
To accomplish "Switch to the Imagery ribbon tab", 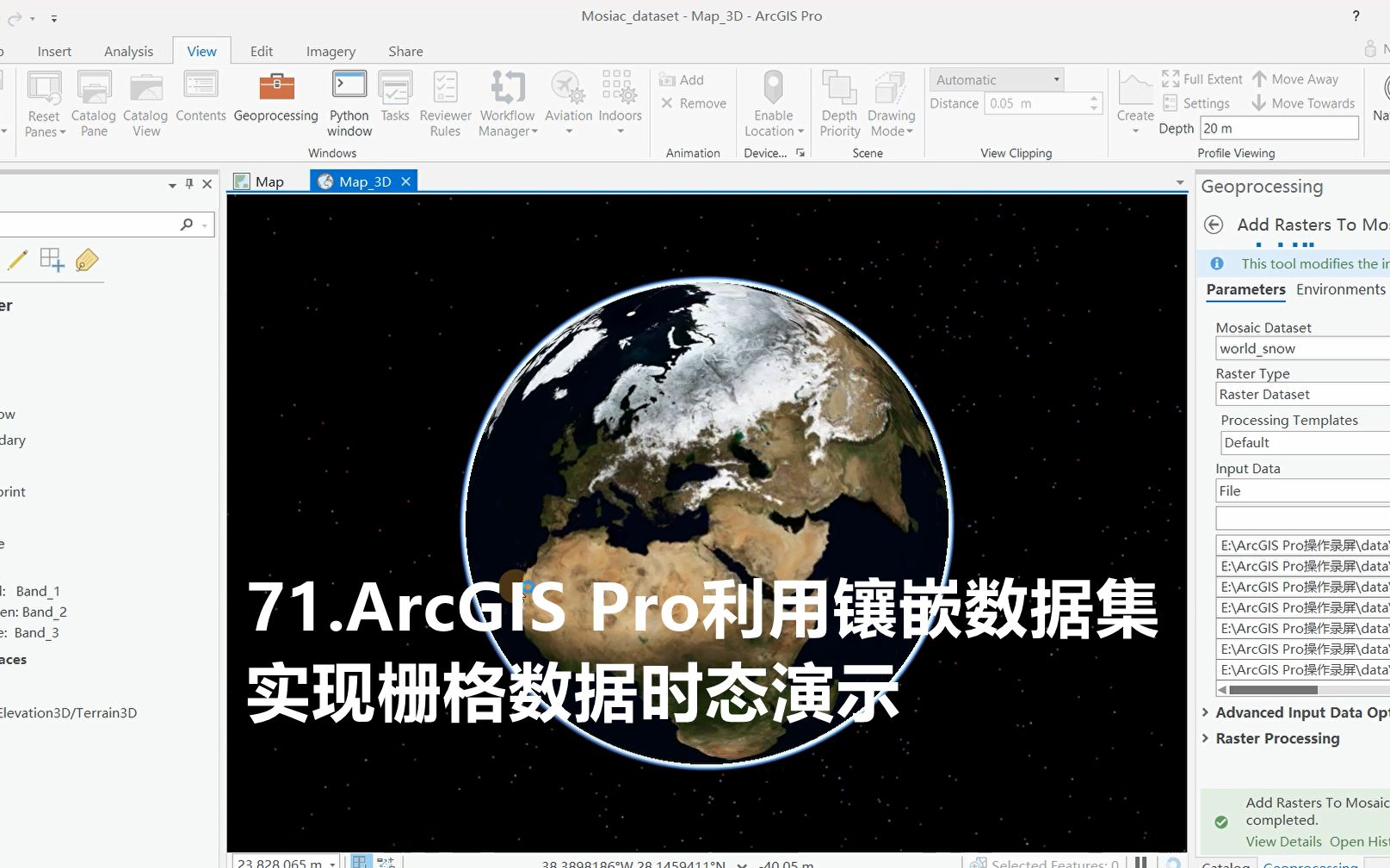I will pos(331,51).
